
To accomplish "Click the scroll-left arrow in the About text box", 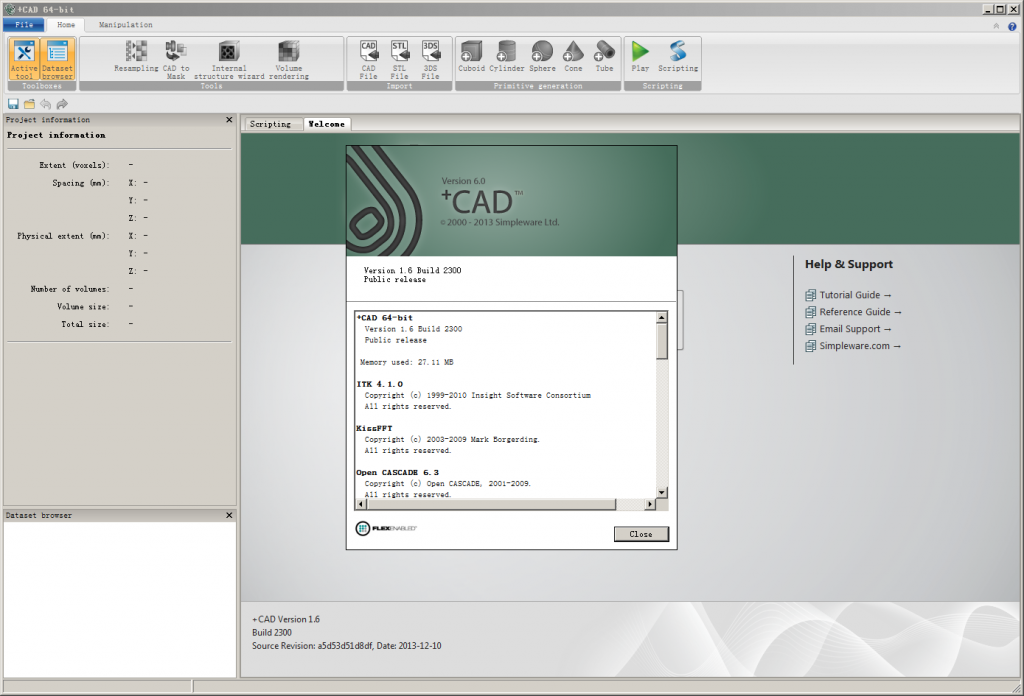I will tap(361, 504).
